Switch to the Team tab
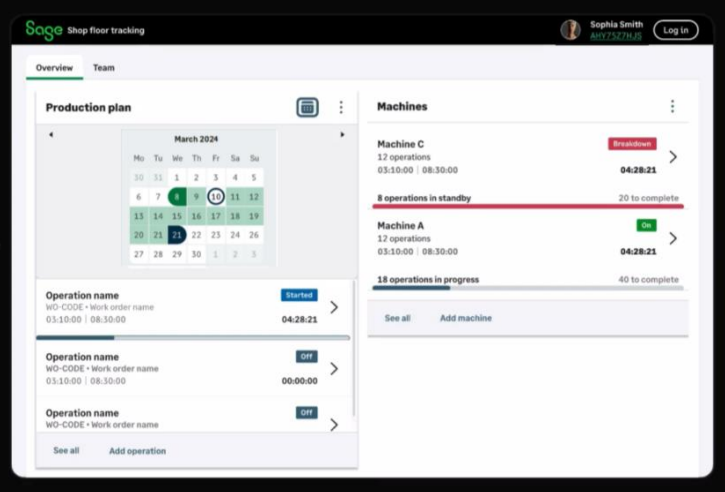The width and height of the screenshot is (725, 492). pos(104,68)
